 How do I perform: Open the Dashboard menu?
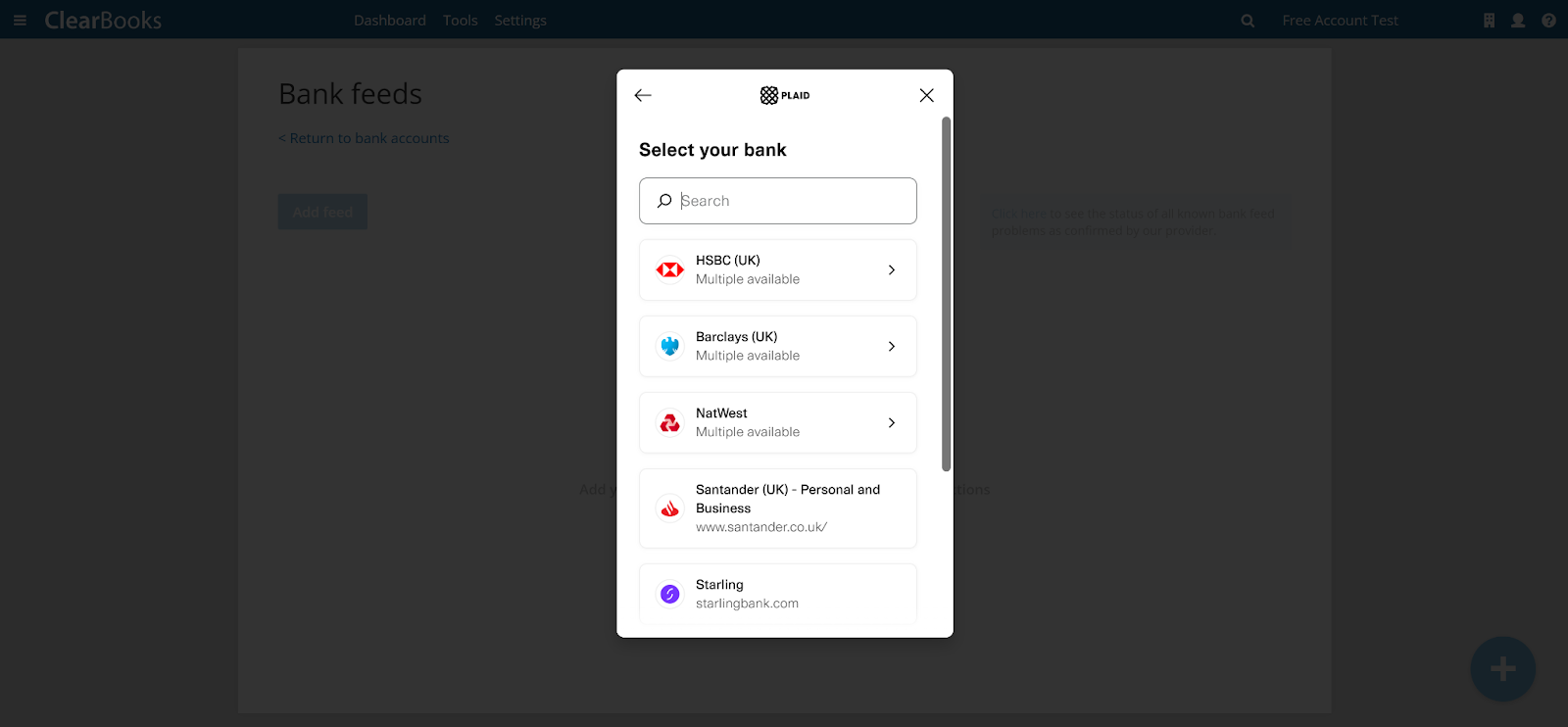coord(390,21)
